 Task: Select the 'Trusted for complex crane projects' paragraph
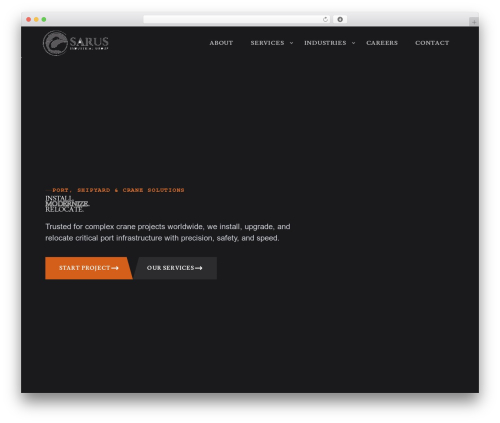pyautogui.click(x=168, y=232)
